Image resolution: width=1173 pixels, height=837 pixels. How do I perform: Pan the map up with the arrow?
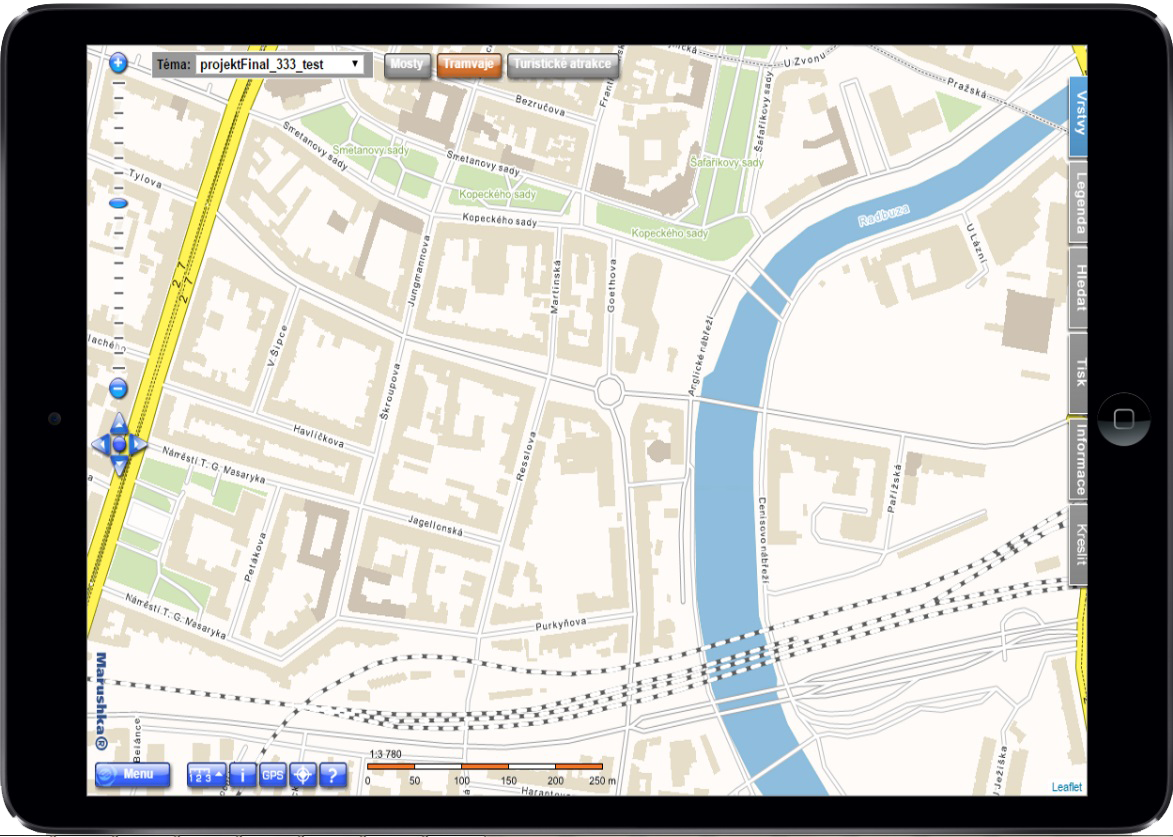point(119,423)
